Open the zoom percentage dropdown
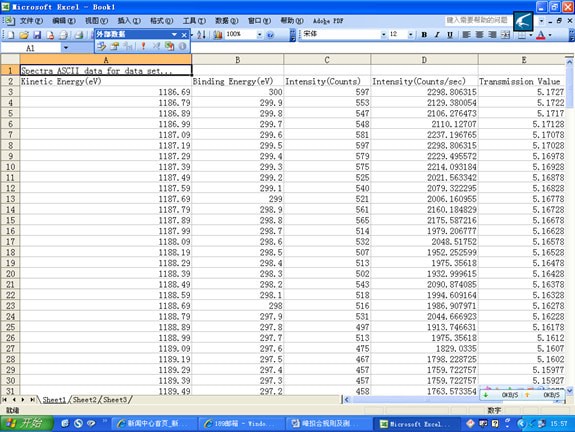The width and height of the screenshot is (575, 432). click(259, 34)
